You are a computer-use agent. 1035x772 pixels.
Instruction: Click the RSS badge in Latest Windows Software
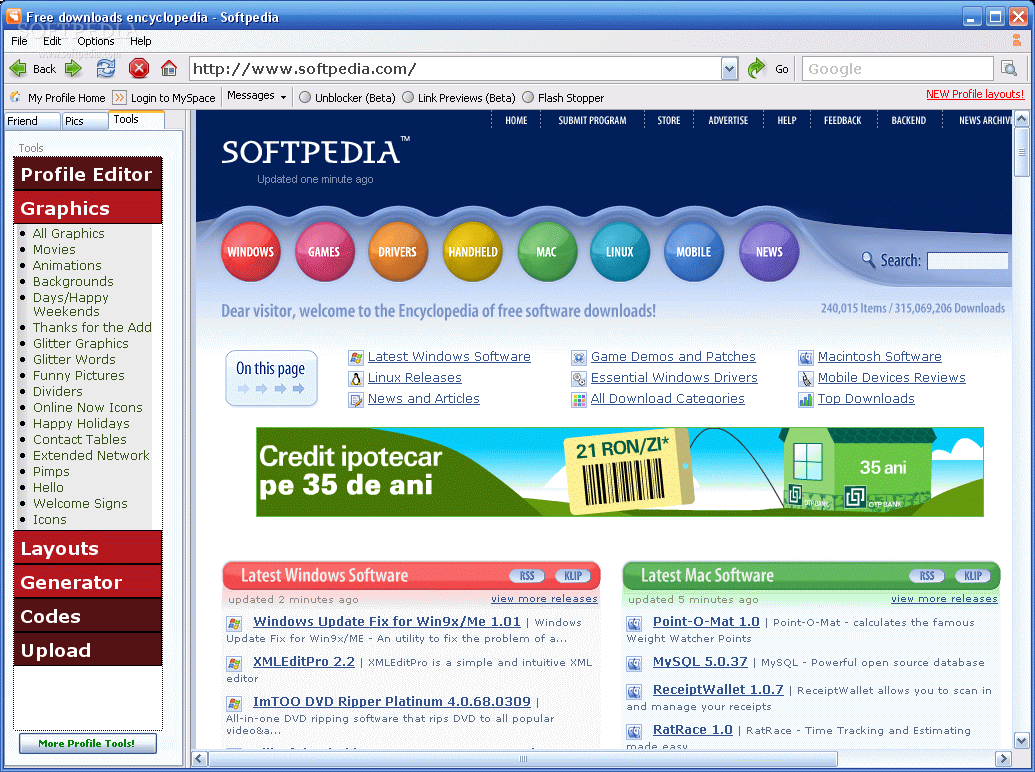click(527, 576)
